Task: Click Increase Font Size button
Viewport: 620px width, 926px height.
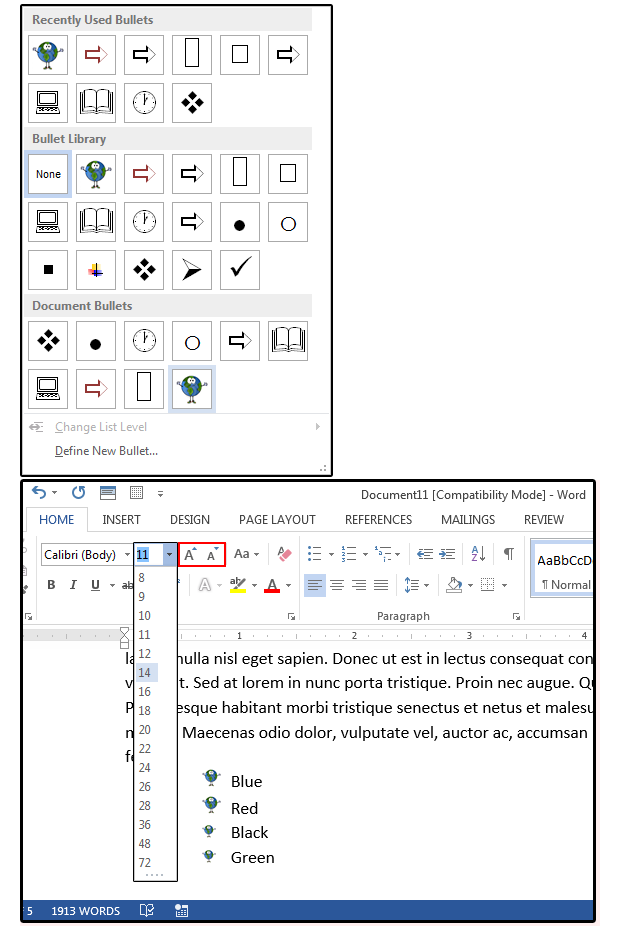Action: click(x=190, y=555)
